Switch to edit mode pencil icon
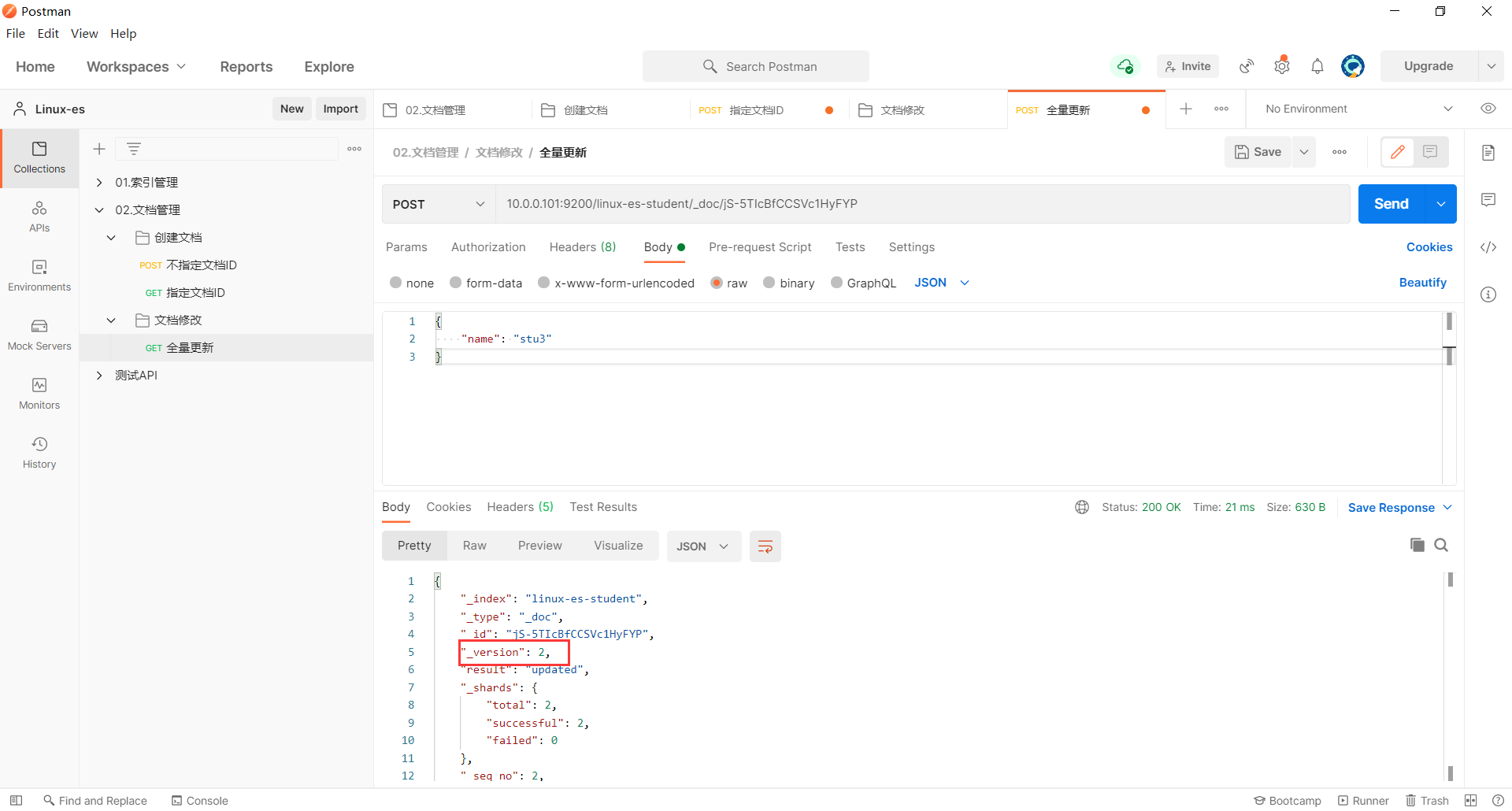1512x811 pixels. [1398, 152]
